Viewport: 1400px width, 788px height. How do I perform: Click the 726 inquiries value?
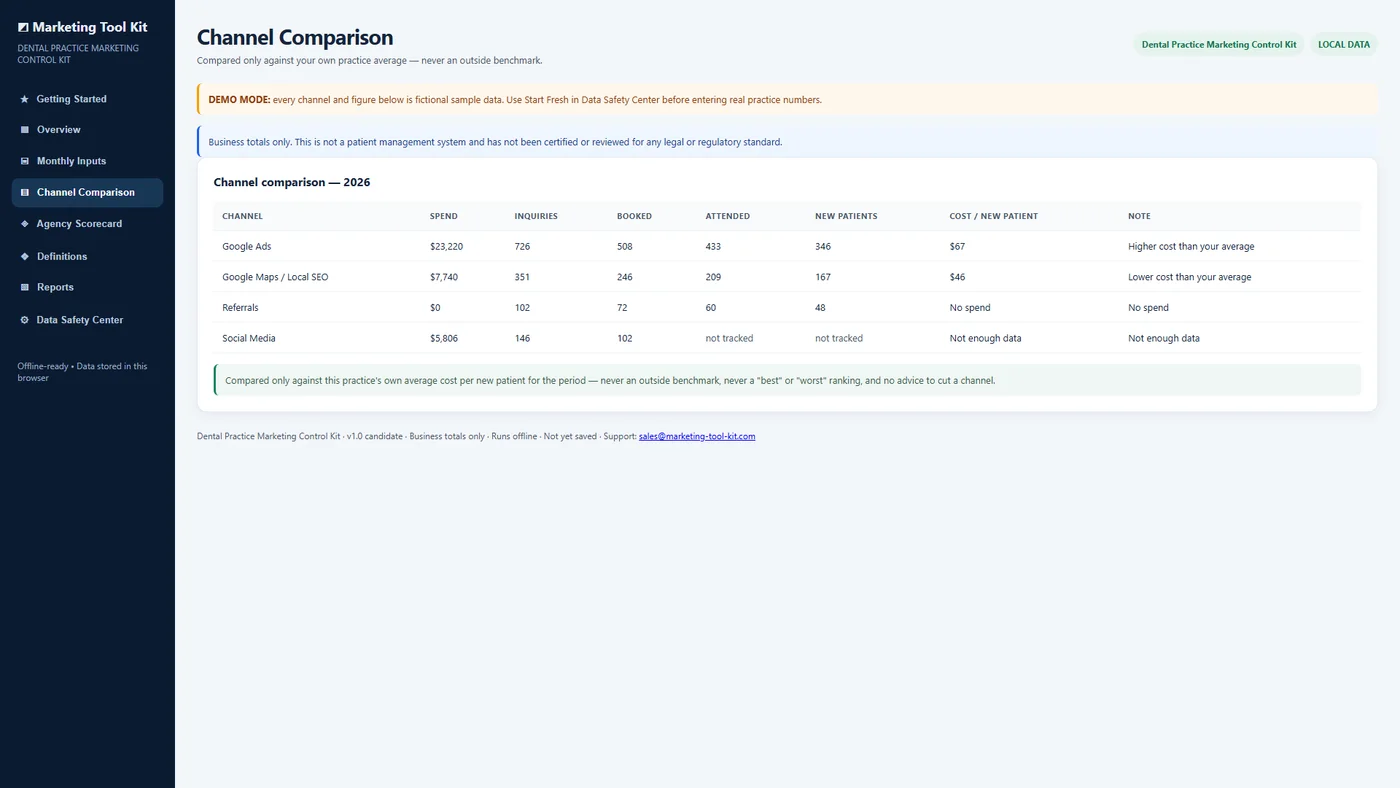[x=522, y=246]
